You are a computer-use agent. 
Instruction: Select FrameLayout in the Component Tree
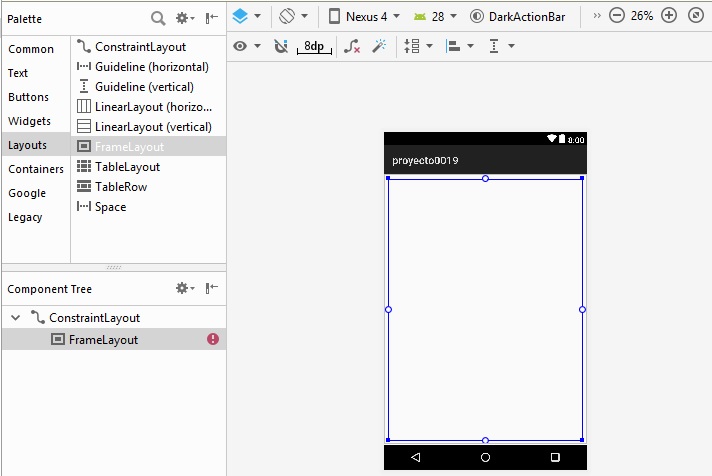click(x=103, y=340)
